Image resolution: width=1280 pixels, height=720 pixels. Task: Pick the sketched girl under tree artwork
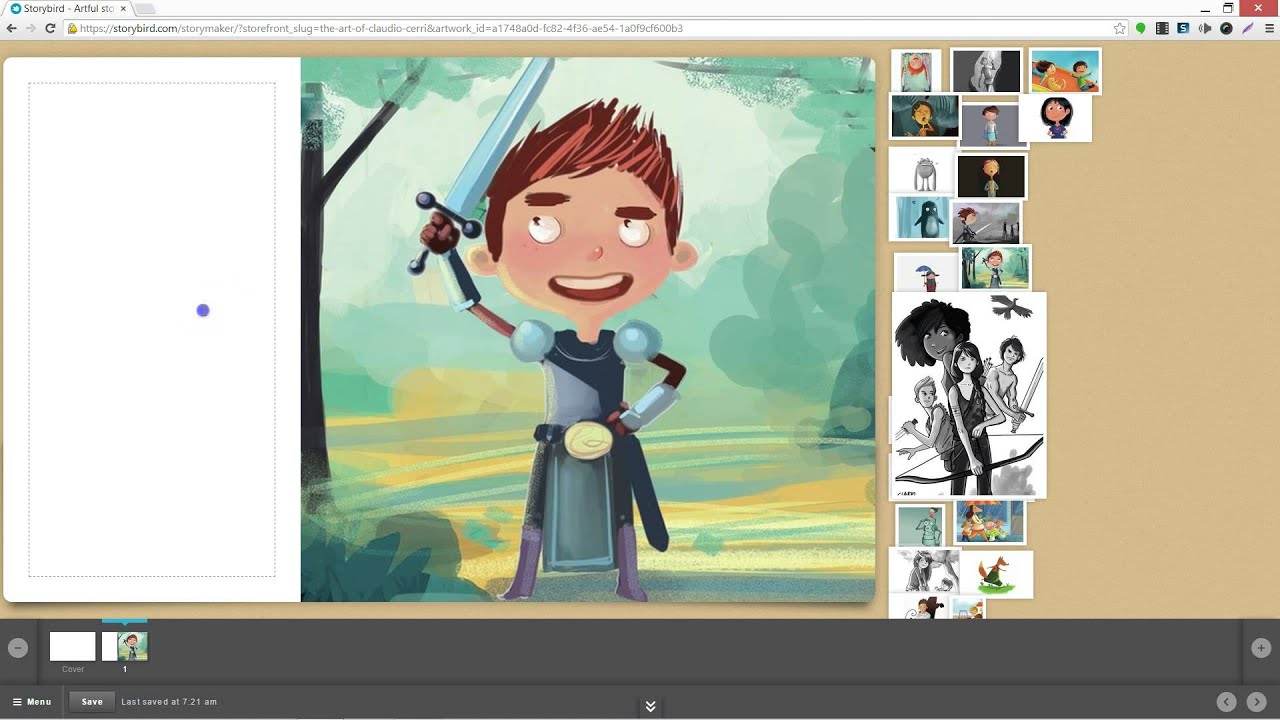click(x=925, y=570)
